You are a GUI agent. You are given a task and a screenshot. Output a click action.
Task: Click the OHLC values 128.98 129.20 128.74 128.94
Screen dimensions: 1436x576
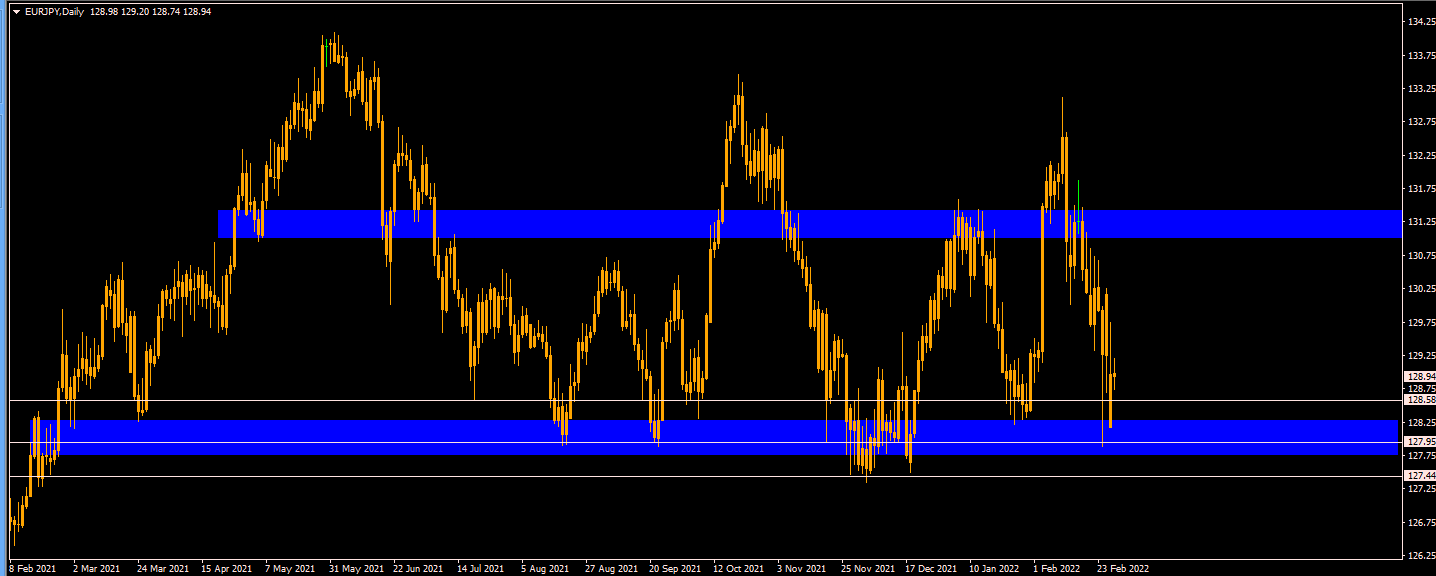point(150,11)
